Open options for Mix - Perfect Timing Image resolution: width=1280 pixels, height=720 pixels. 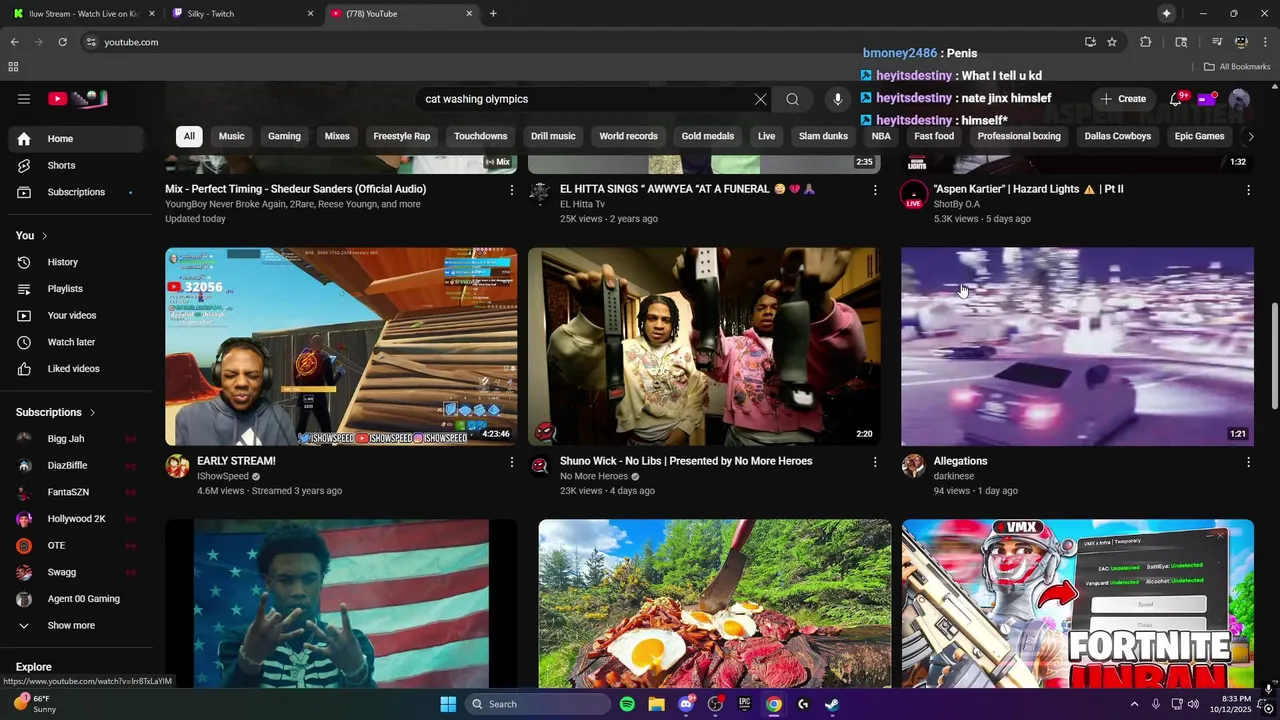(511, 190)
